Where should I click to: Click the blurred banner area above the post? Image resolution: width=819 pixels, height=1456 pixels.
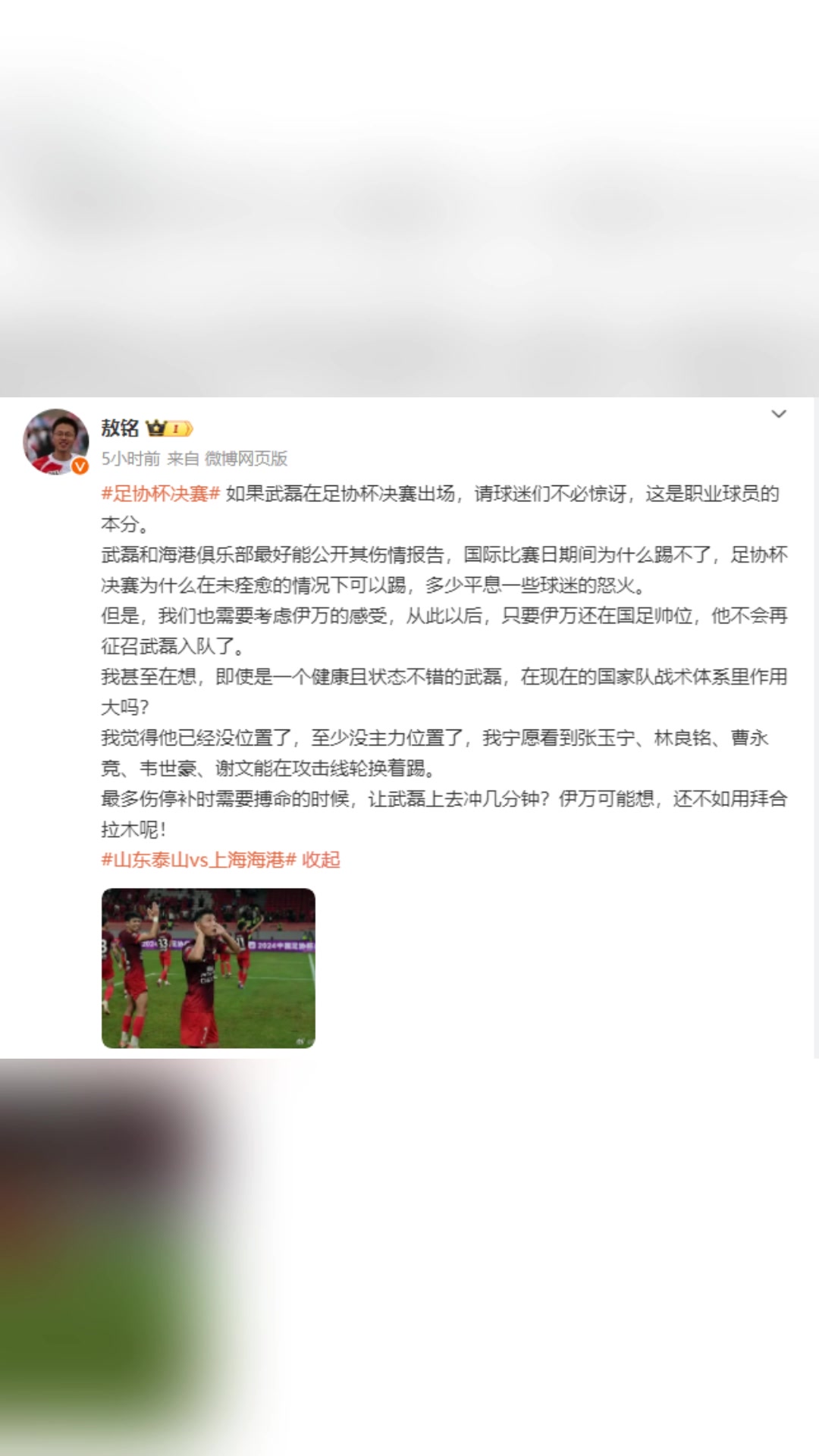pos(409,199)
